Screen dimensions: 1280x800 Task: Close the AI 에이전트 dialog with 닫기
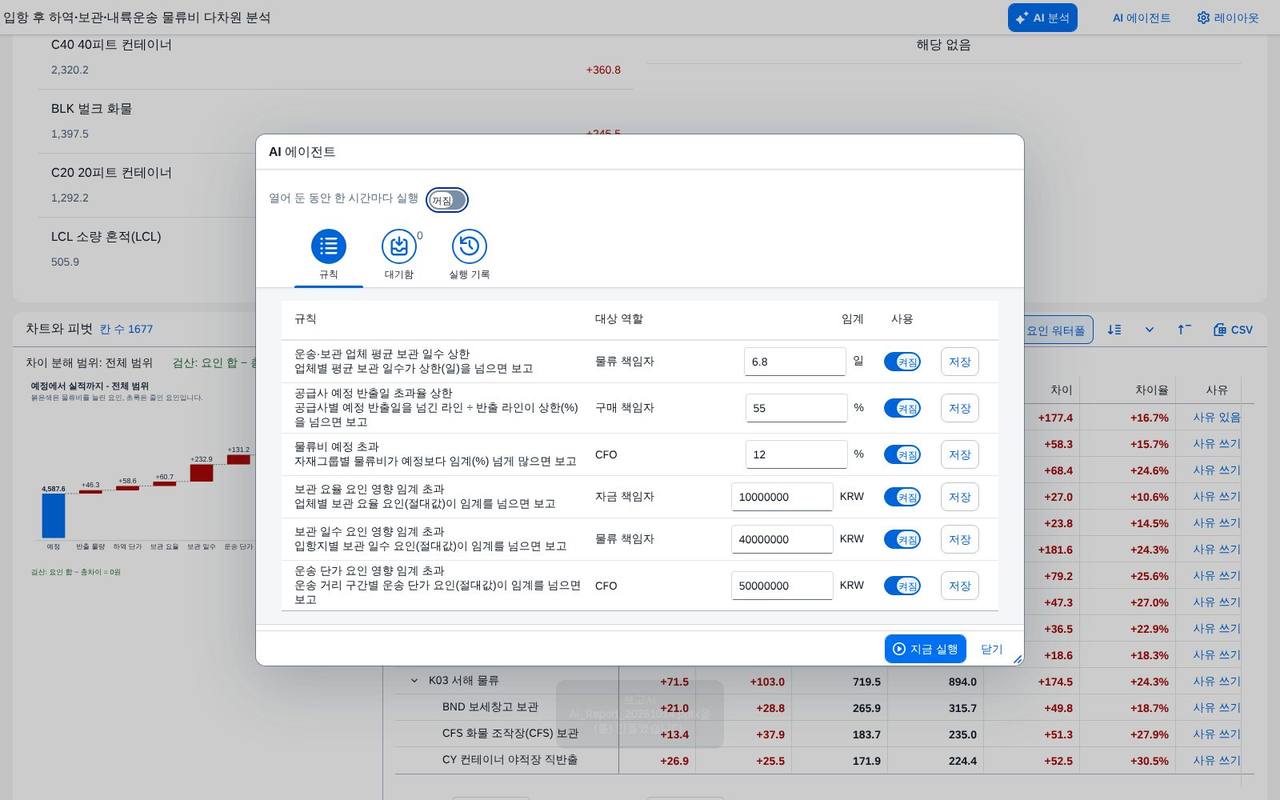coord(992,649)
